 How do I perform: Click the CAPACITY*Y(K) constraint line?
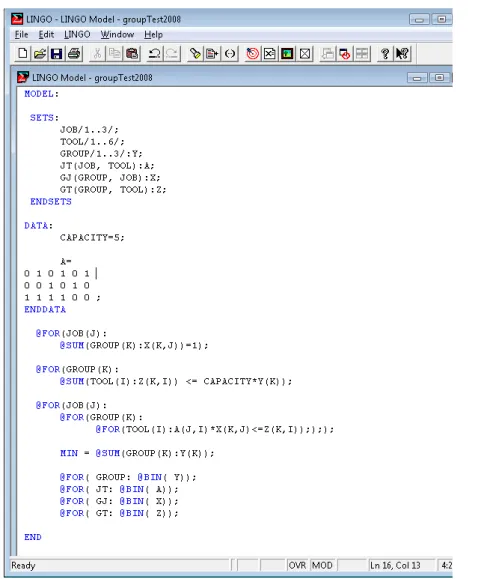point(176,381)
